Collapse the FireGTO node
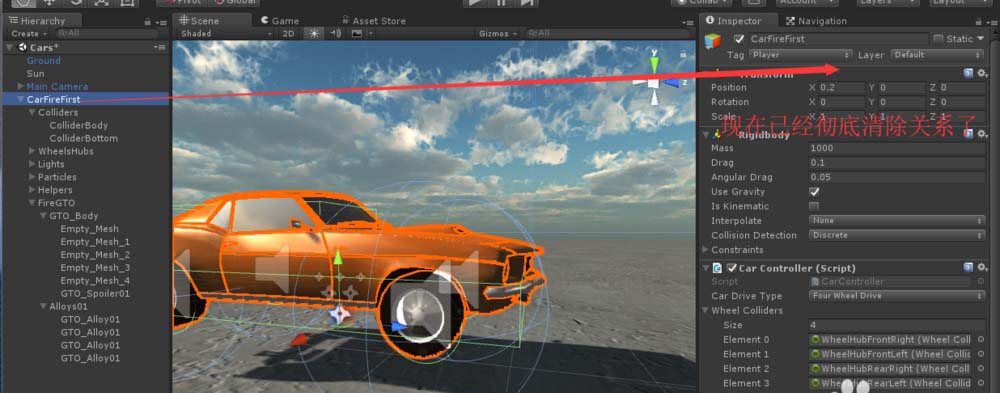Screen dimensions: 1000x393 pyautogui.click(x=32, y=203)
